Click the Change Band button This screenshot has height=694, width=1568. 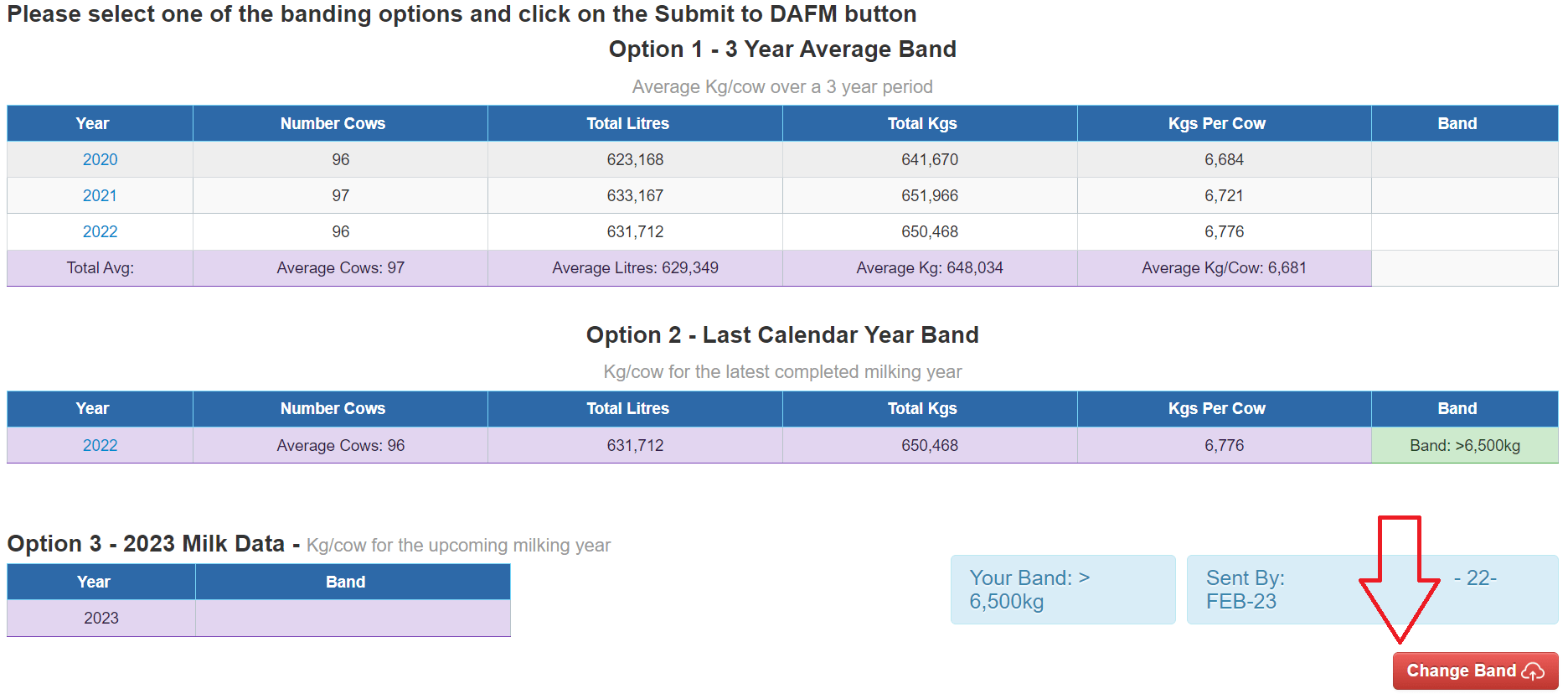tap(1475, 671)
